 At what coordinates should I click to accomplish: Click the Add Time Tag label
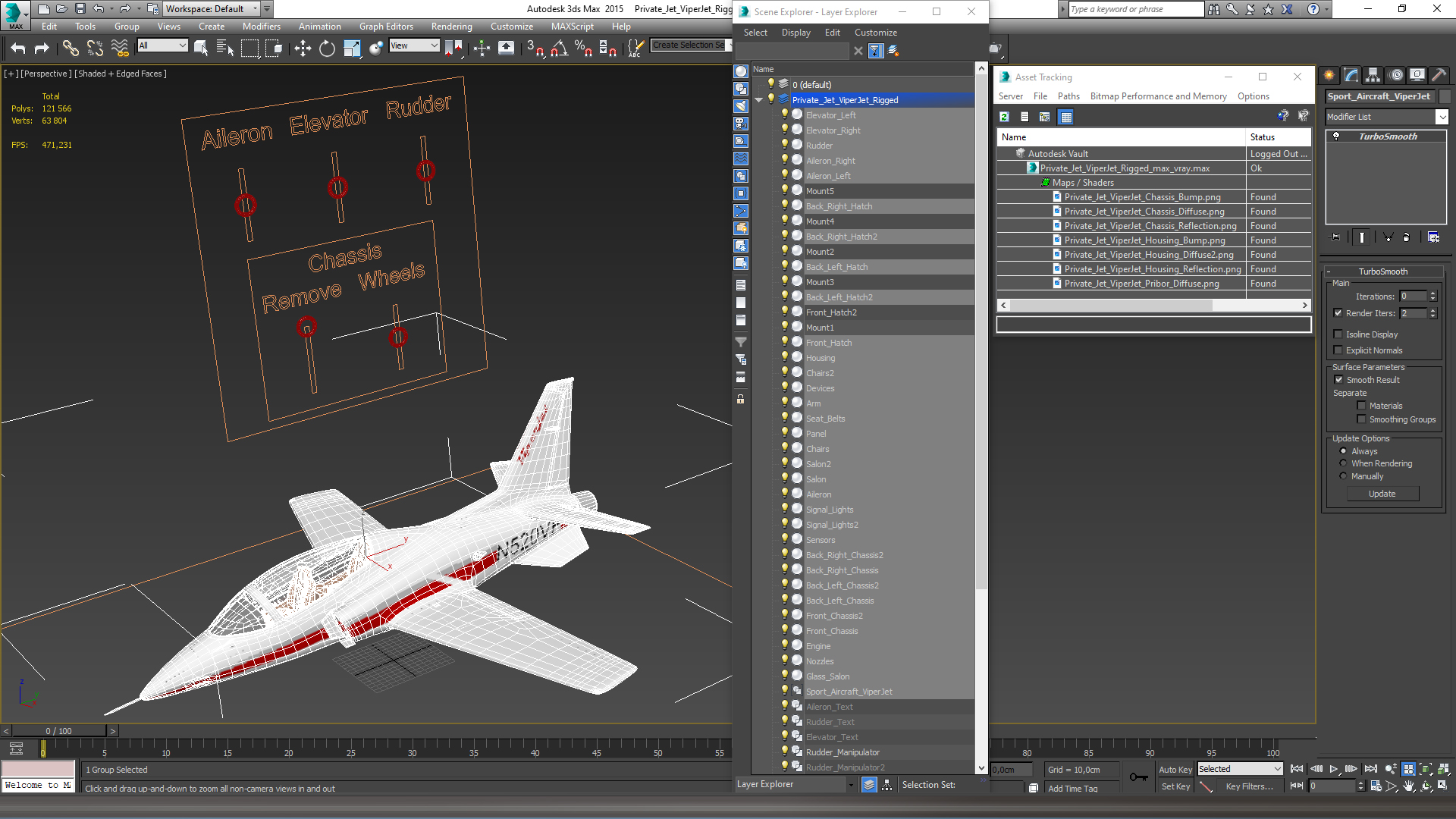click(x=1072, y=789)
